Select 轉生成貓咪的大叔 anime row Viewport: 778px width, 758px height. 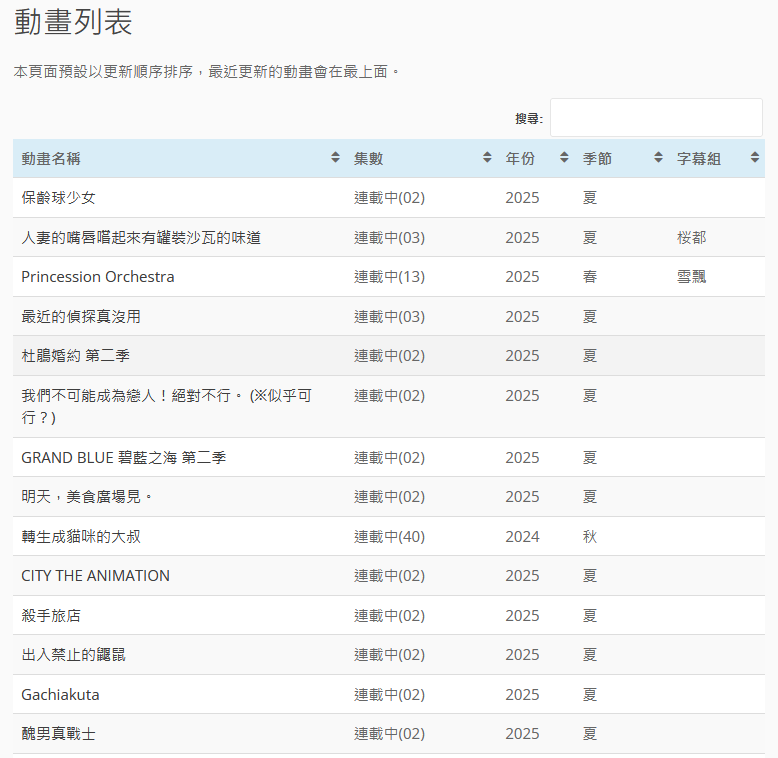[81, 537]
